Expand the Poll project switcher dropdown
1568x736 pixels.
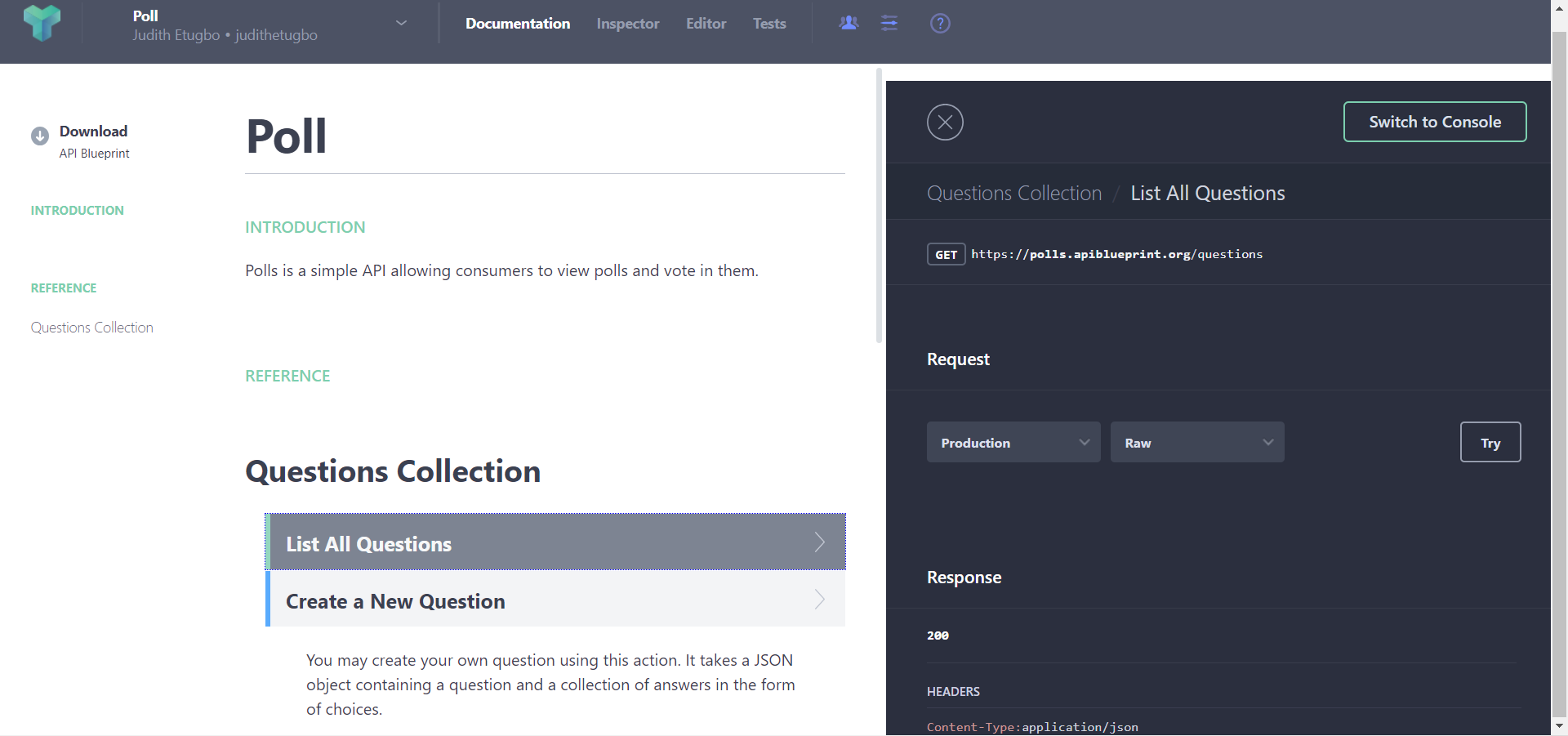[x=401, y=23]
